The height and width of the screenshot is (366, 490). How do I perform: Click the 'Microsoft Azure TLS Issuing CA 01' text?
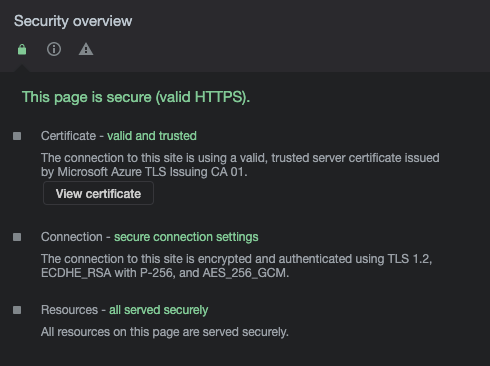pyautogui.click(x=151, y=172)
